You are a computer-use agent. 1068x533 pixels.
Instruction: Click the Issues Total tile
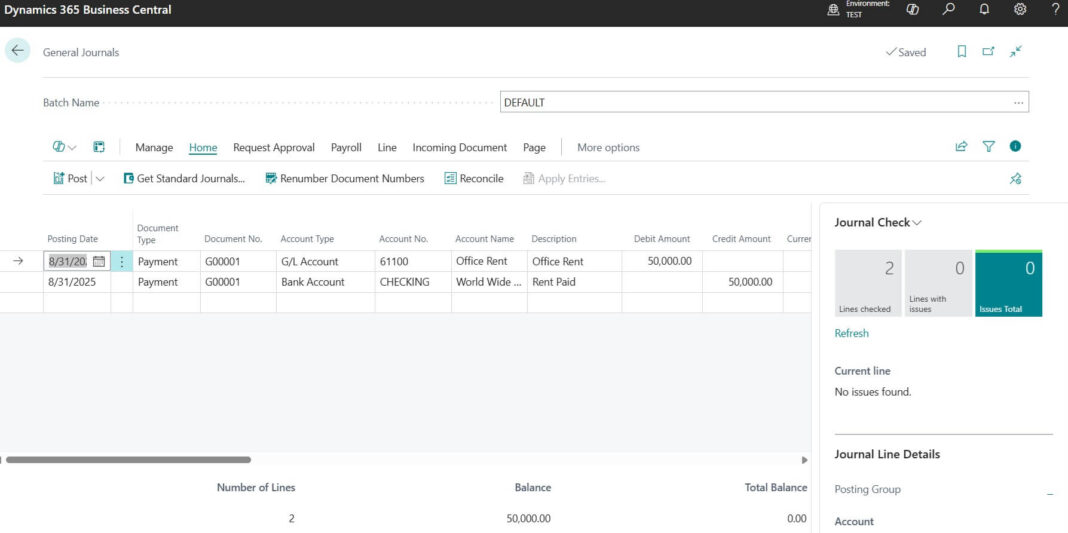[x=1008, y=284]
